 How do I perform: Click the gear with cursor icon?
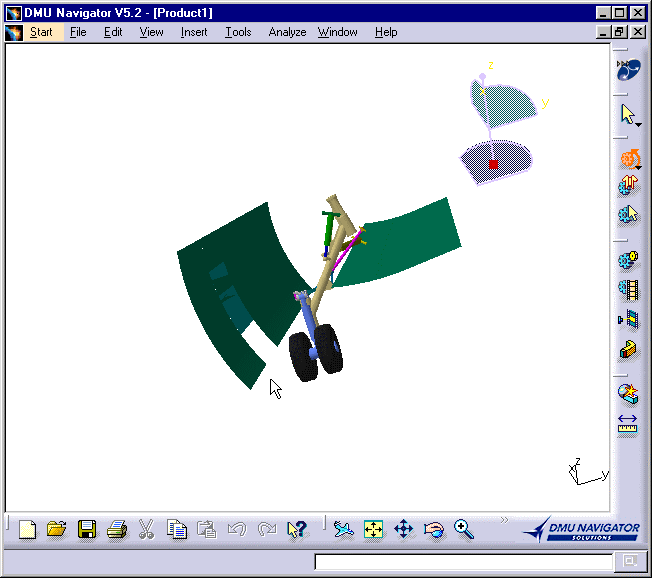tap(628, 215)
